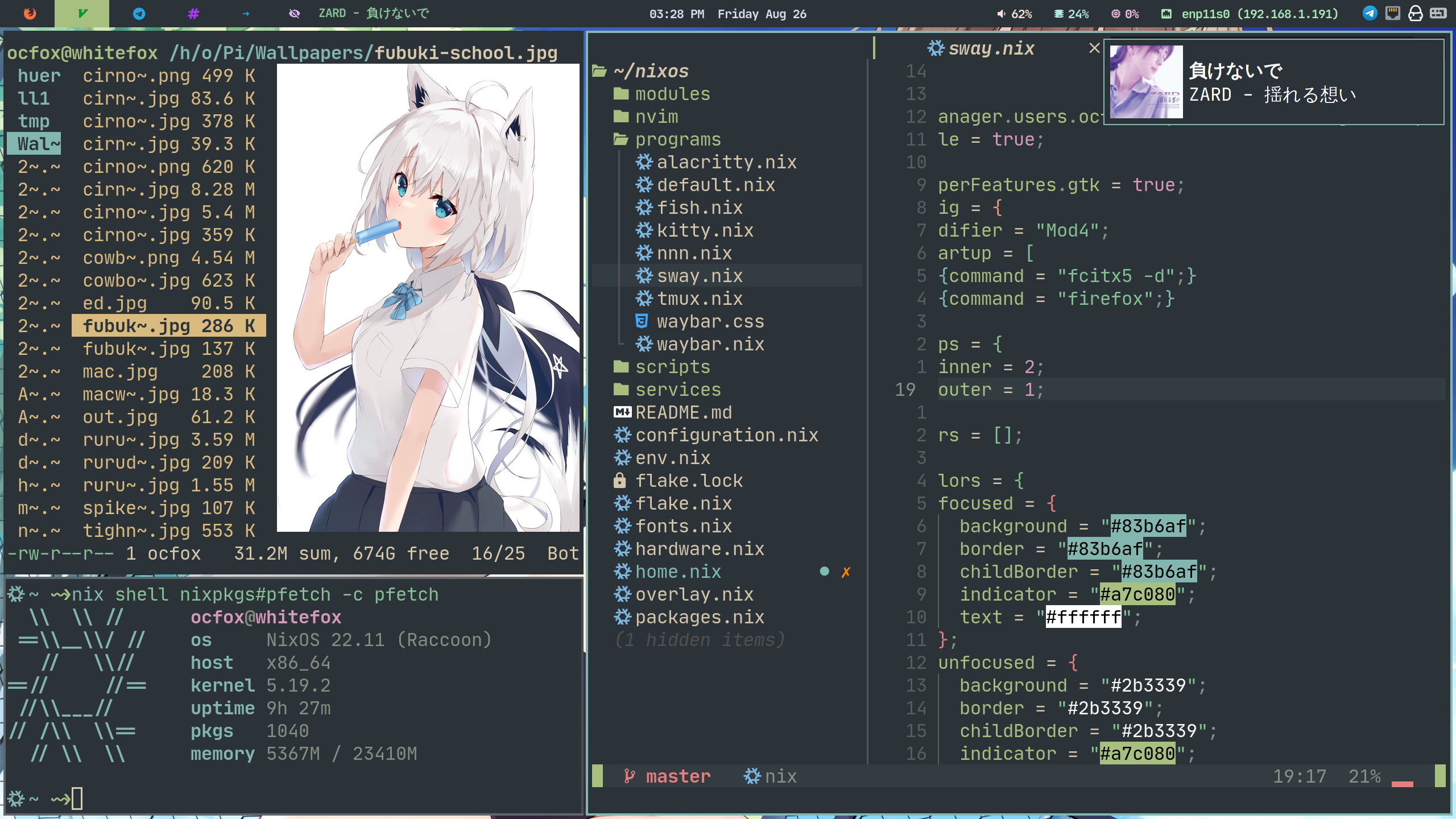Open tmux.nix in the file tree
Image resolution: width=1456 pixels, height=819 pixels.
(689, 299)
